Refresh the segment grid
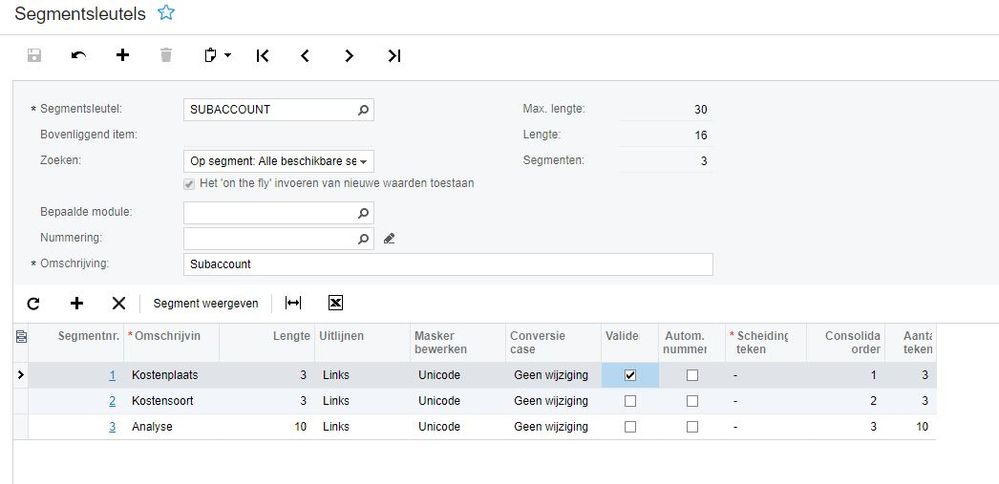Image resolution: width=999 pixels, height=484 pixels. 33,303
